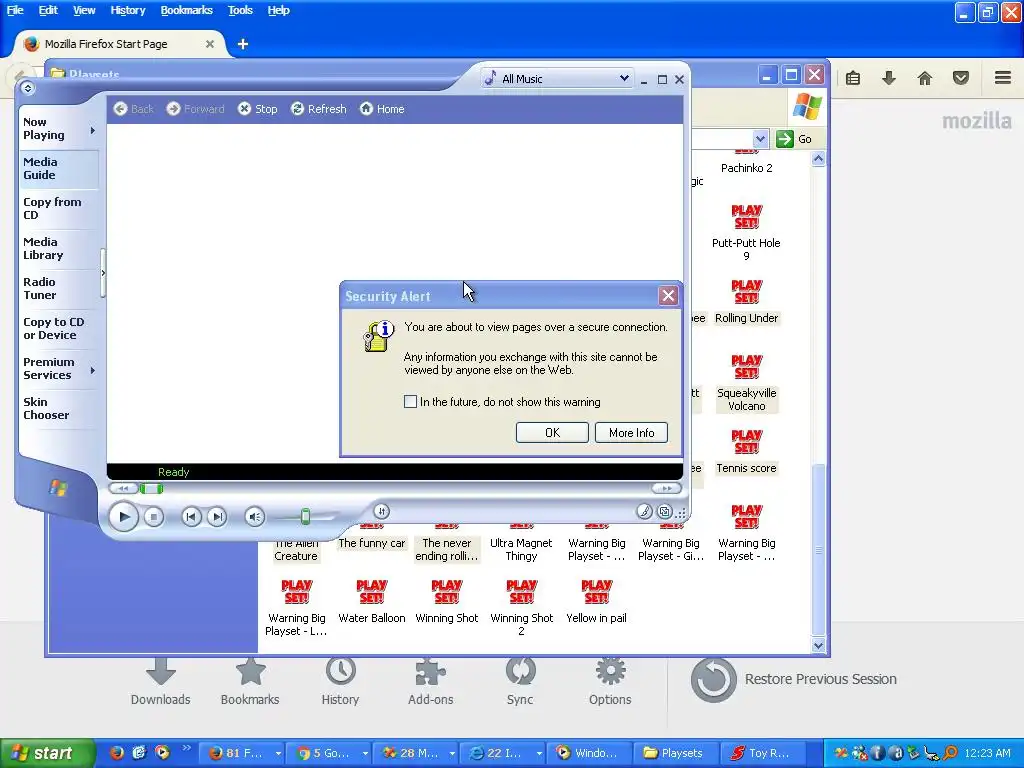Click Stop in Media Guide toolbar

[x=257, y=109]
